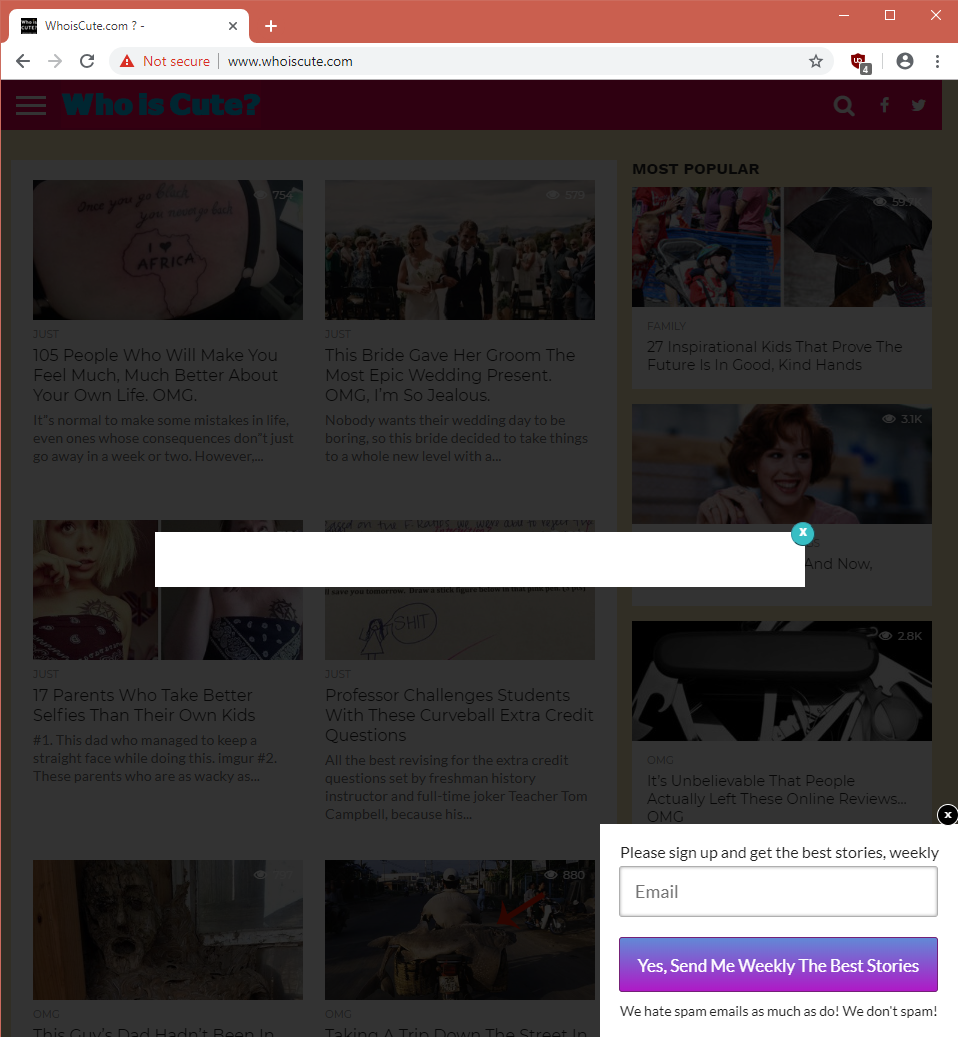The width and height of the screenshot is (958, 1037).
Task: Click the JUST label above Professor Challenges
Action: (x=338, y=674)
